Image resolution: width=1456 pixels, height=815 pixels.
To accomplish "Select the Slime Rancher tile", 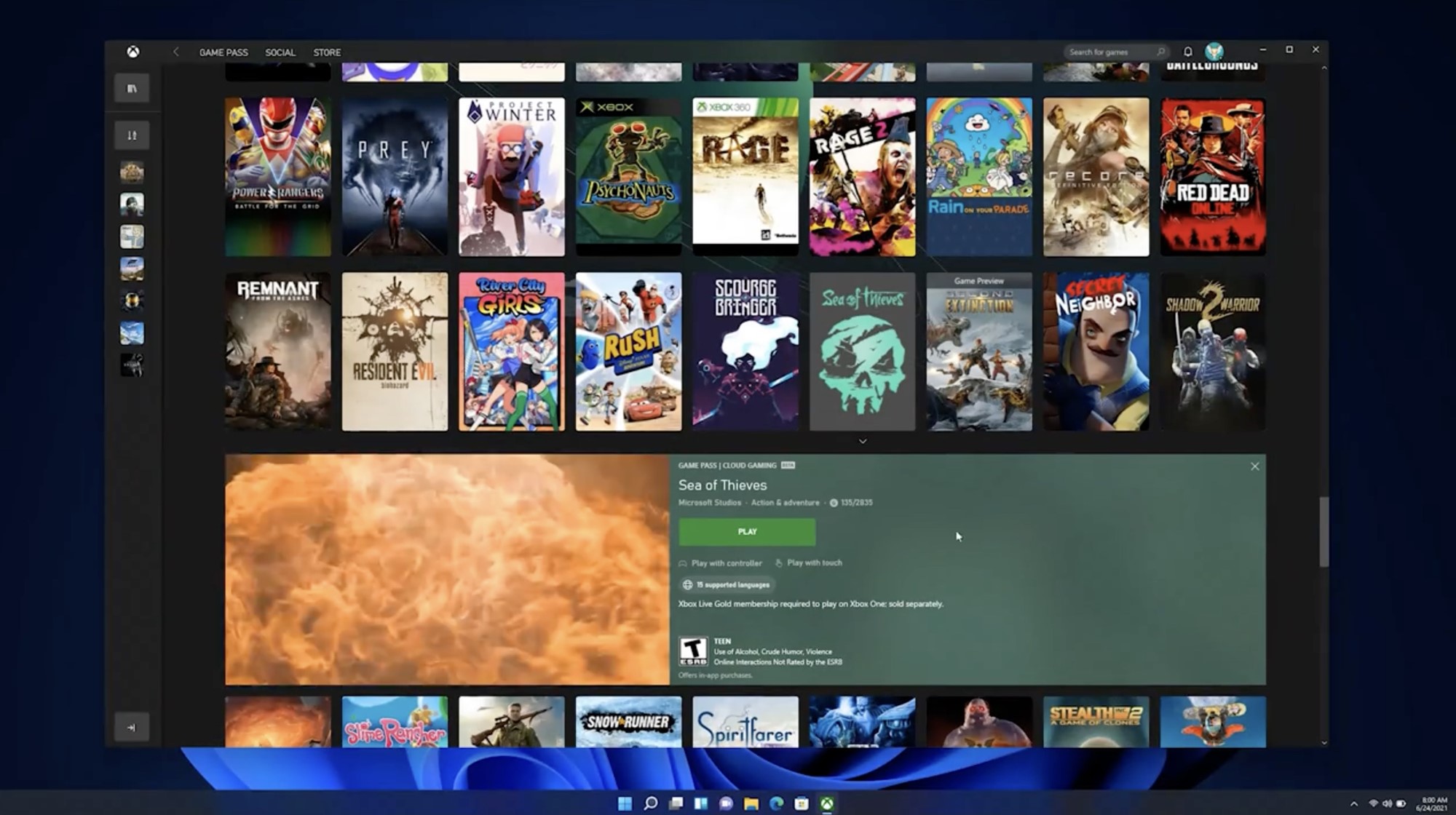I will (395, 722).
